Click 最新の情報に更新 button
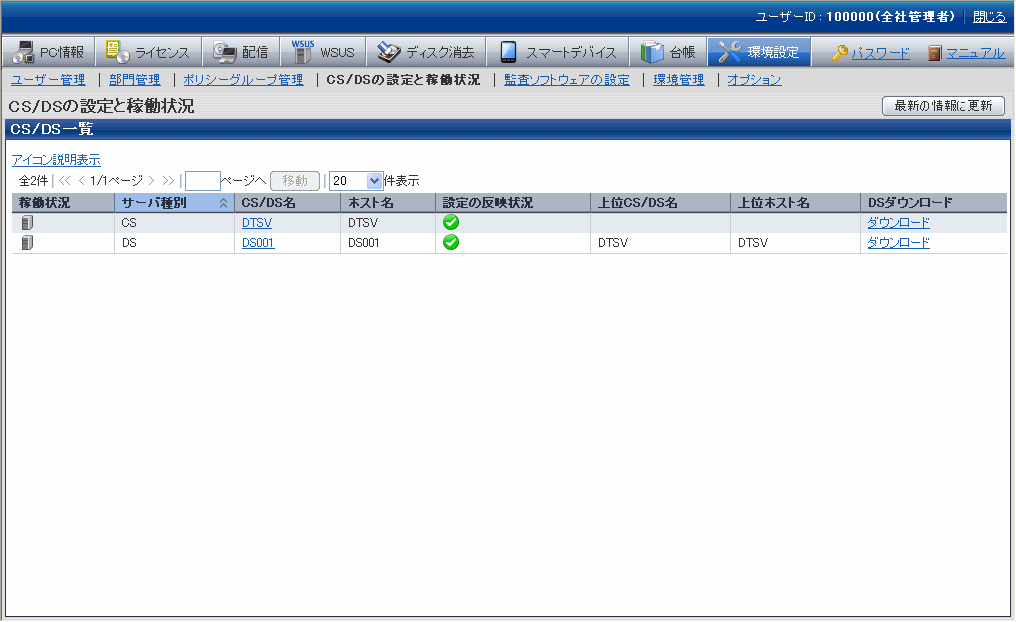1016x622 pixels. (x=943, y=106)
